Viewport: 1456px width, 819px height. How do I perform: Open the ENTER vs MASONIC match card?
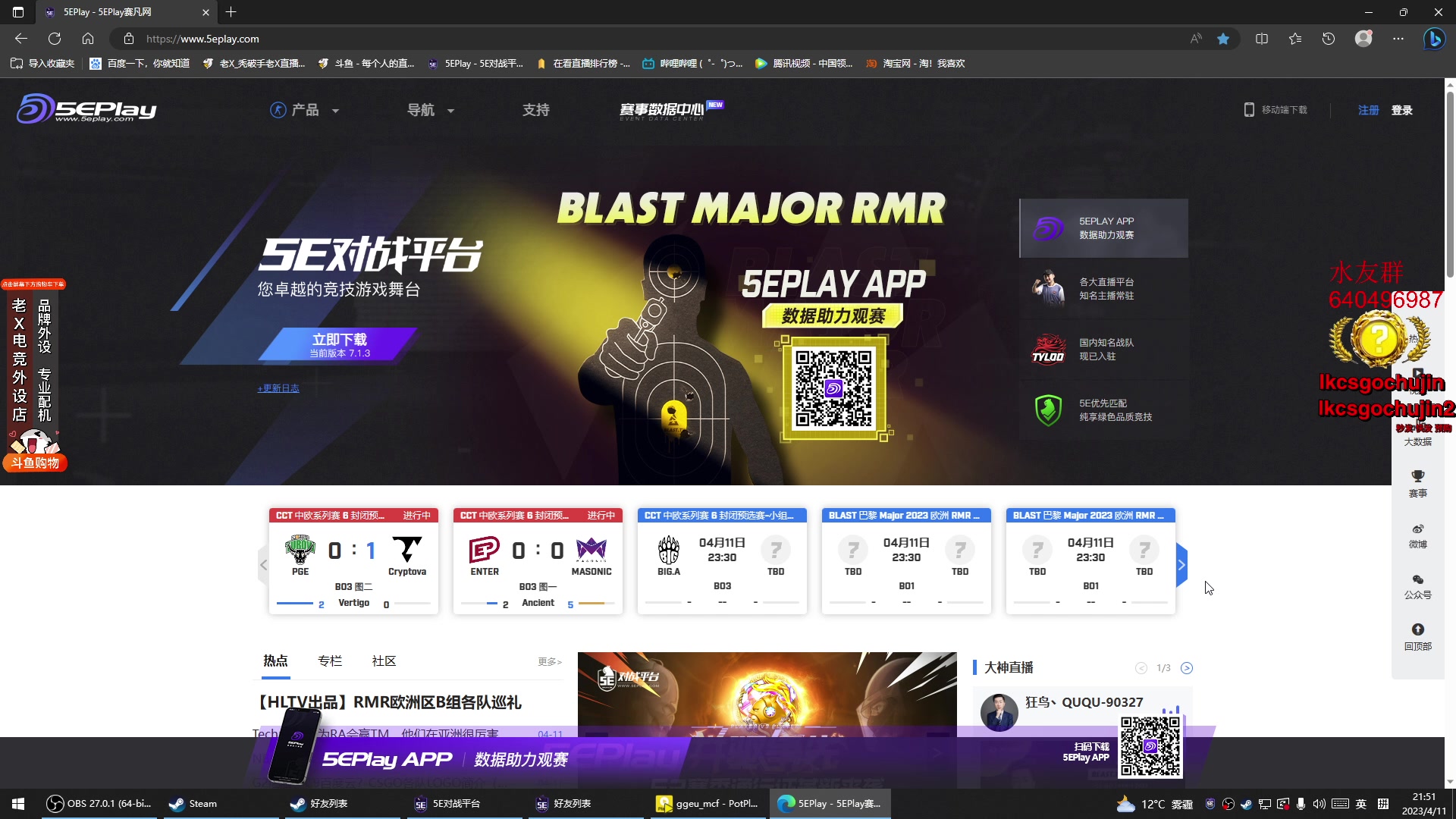538,561
